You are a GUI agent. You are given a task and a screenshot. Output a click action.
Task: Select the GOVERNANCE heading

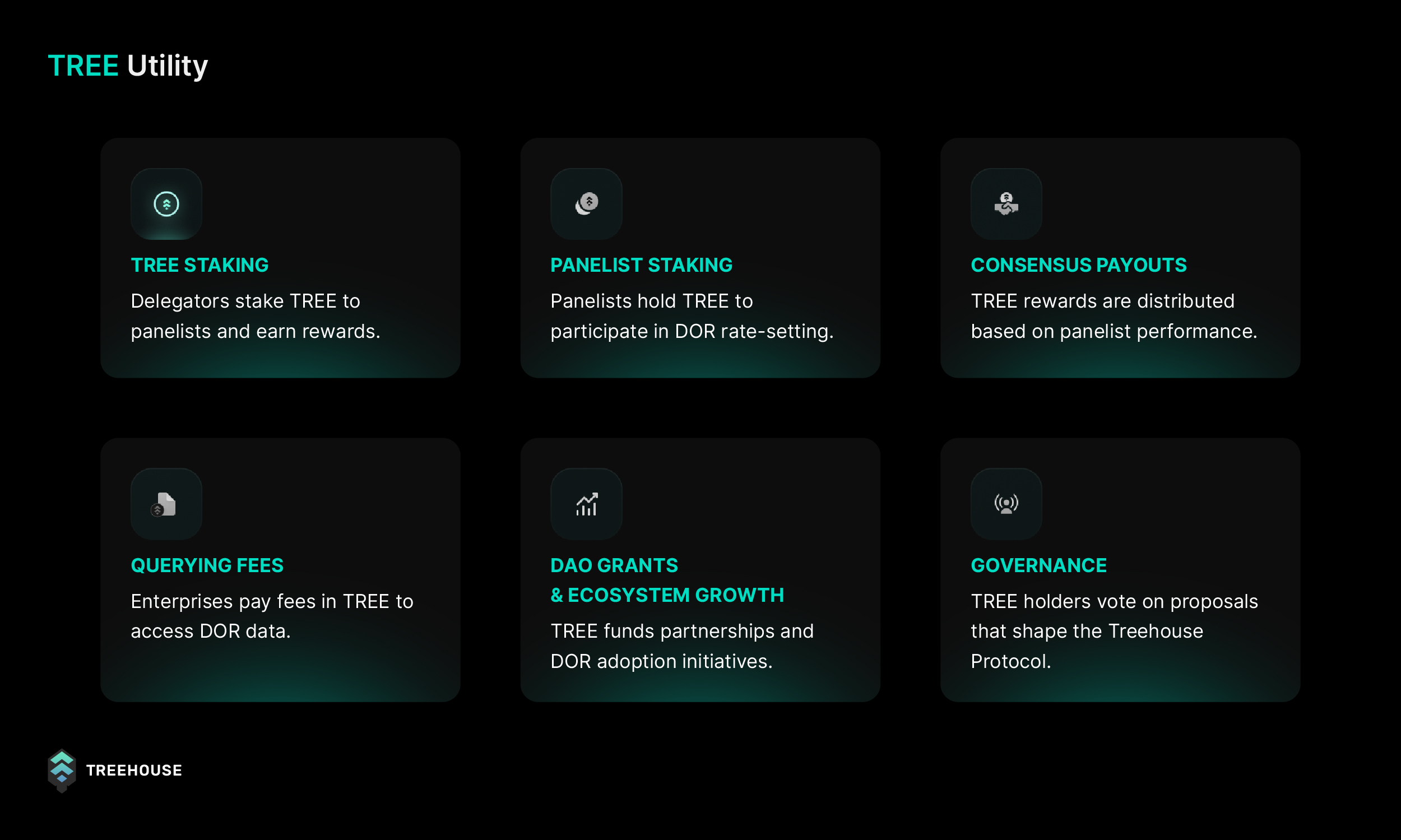1039,565
